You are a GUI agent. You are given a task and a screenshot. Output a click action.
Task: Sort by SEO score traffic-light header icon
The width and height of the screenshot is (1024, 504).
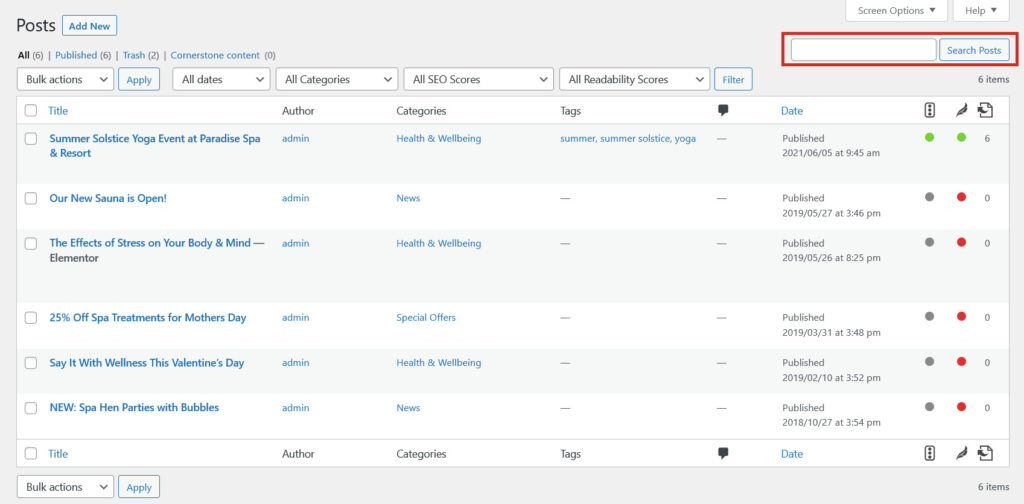(x=930, y=110)
